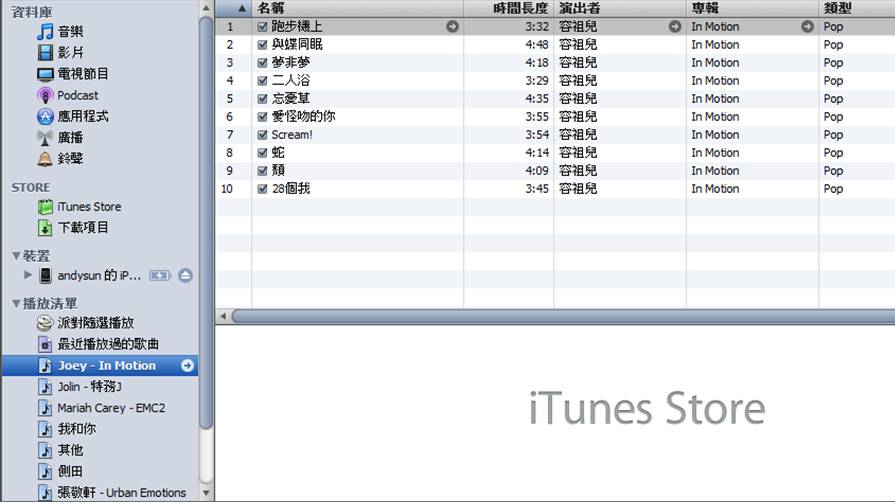Image resolution: width=895 pixels, height=502 pixels.
Task: Eject the andysun iPhone device
Action: point(185,275)
